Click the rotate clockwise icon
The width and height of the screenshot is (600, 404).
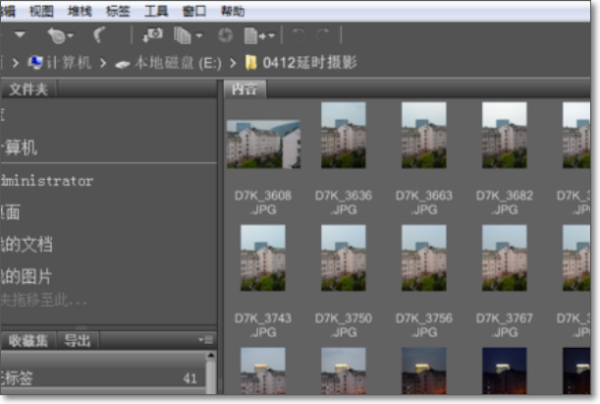tap(323, 36)
